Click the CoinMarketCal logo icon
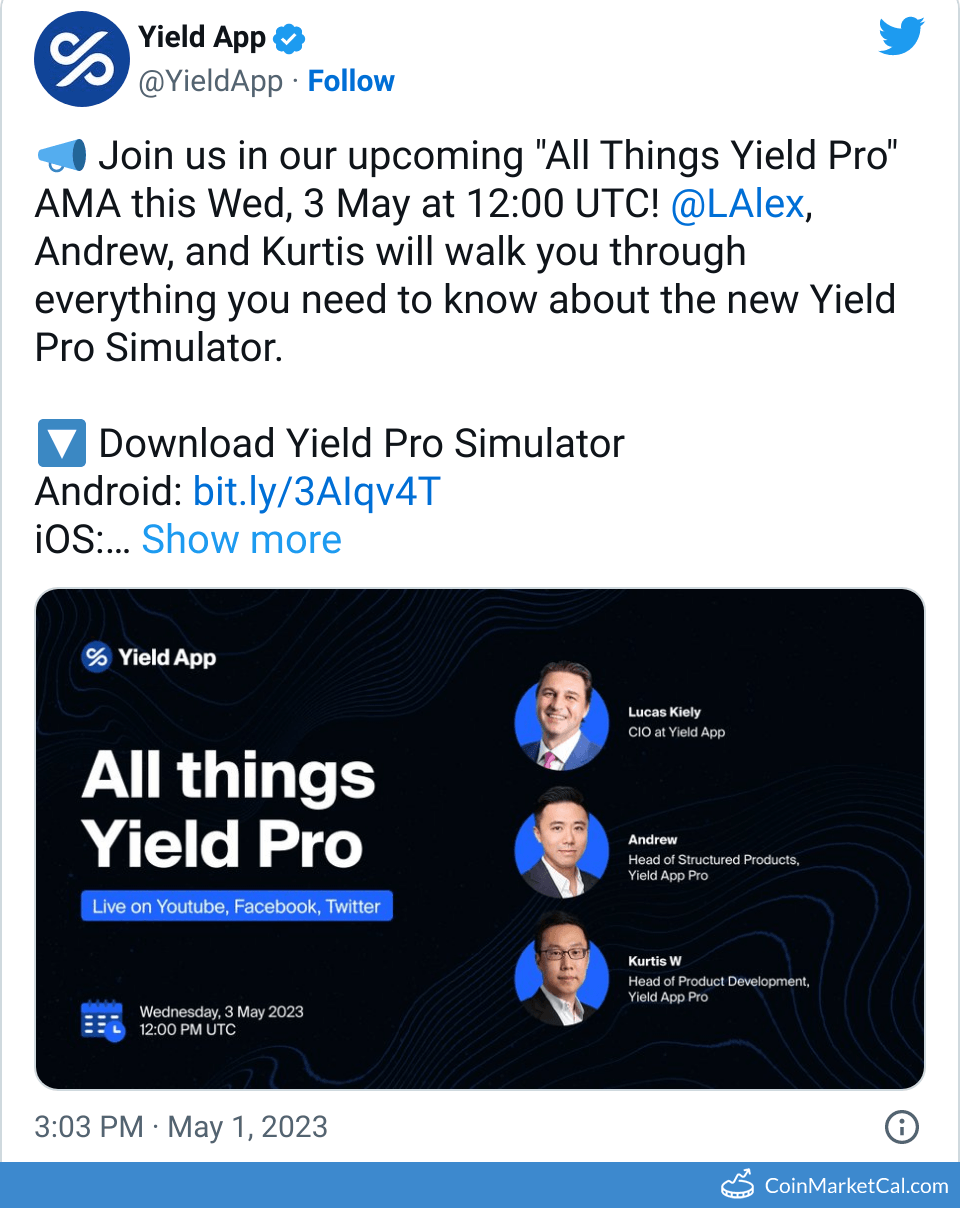 pyautogui.click(x=738, y=1185)
